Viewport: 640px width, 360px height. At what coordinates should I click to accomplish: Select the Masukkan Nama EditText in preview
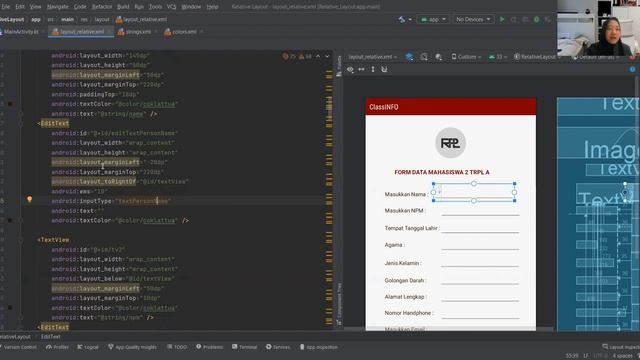click(474, 192)
